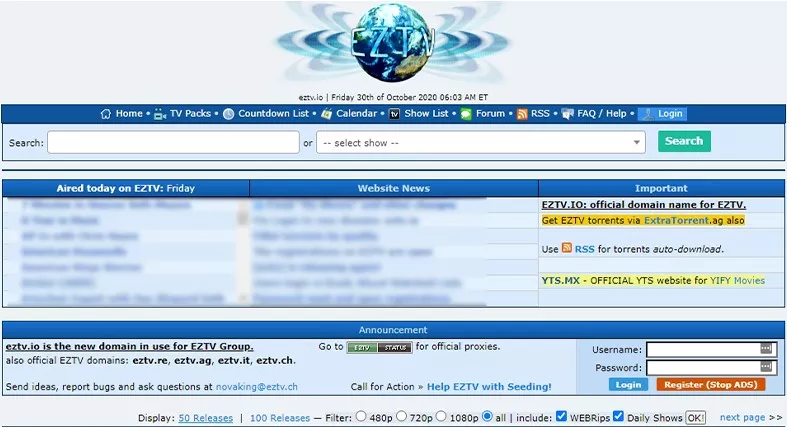Open the Show List menu item
The image size is (787, 427).
426,114
